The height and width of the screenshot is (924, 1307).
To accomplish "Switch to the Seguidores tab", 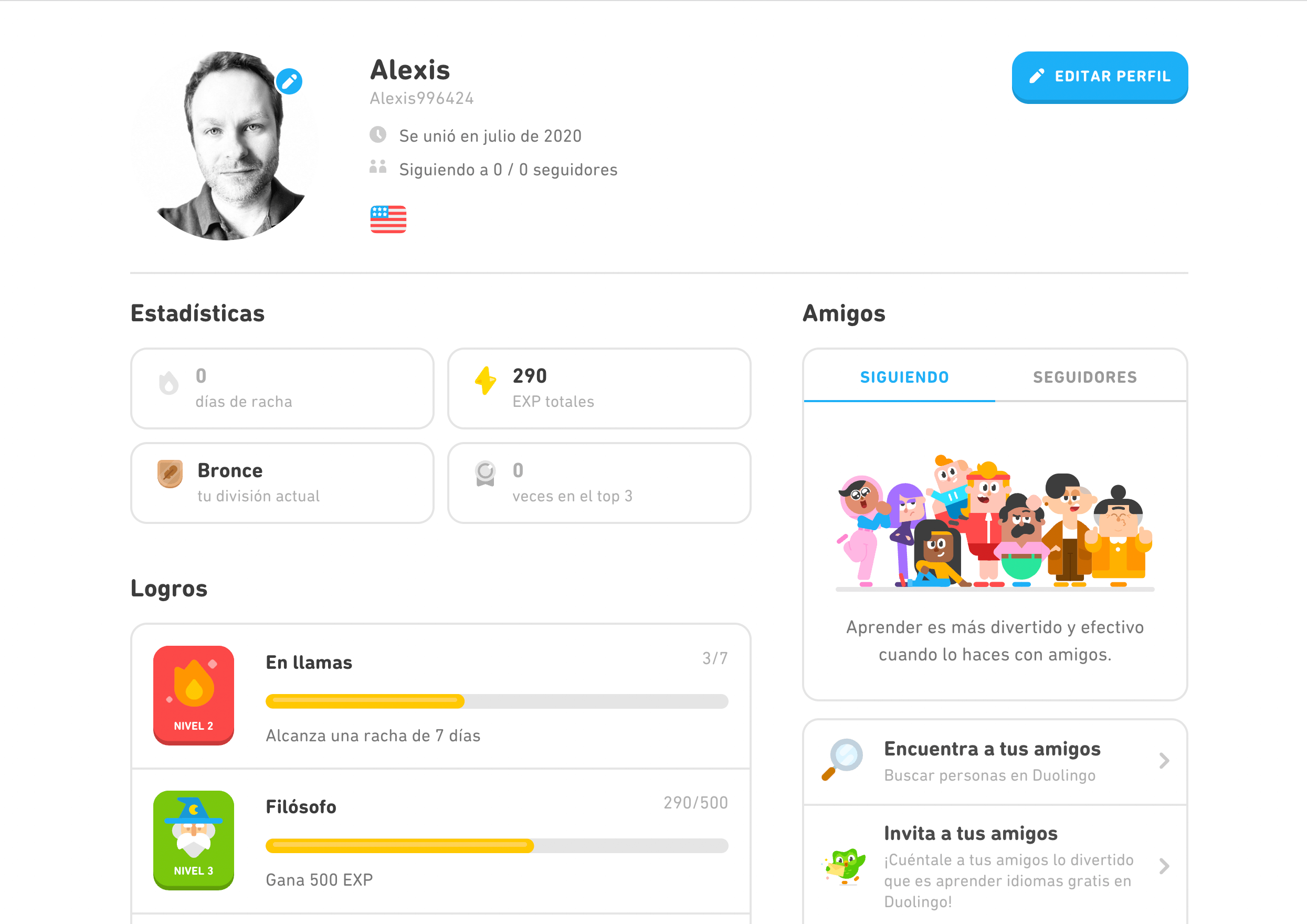I will (x=1085, y=377).
